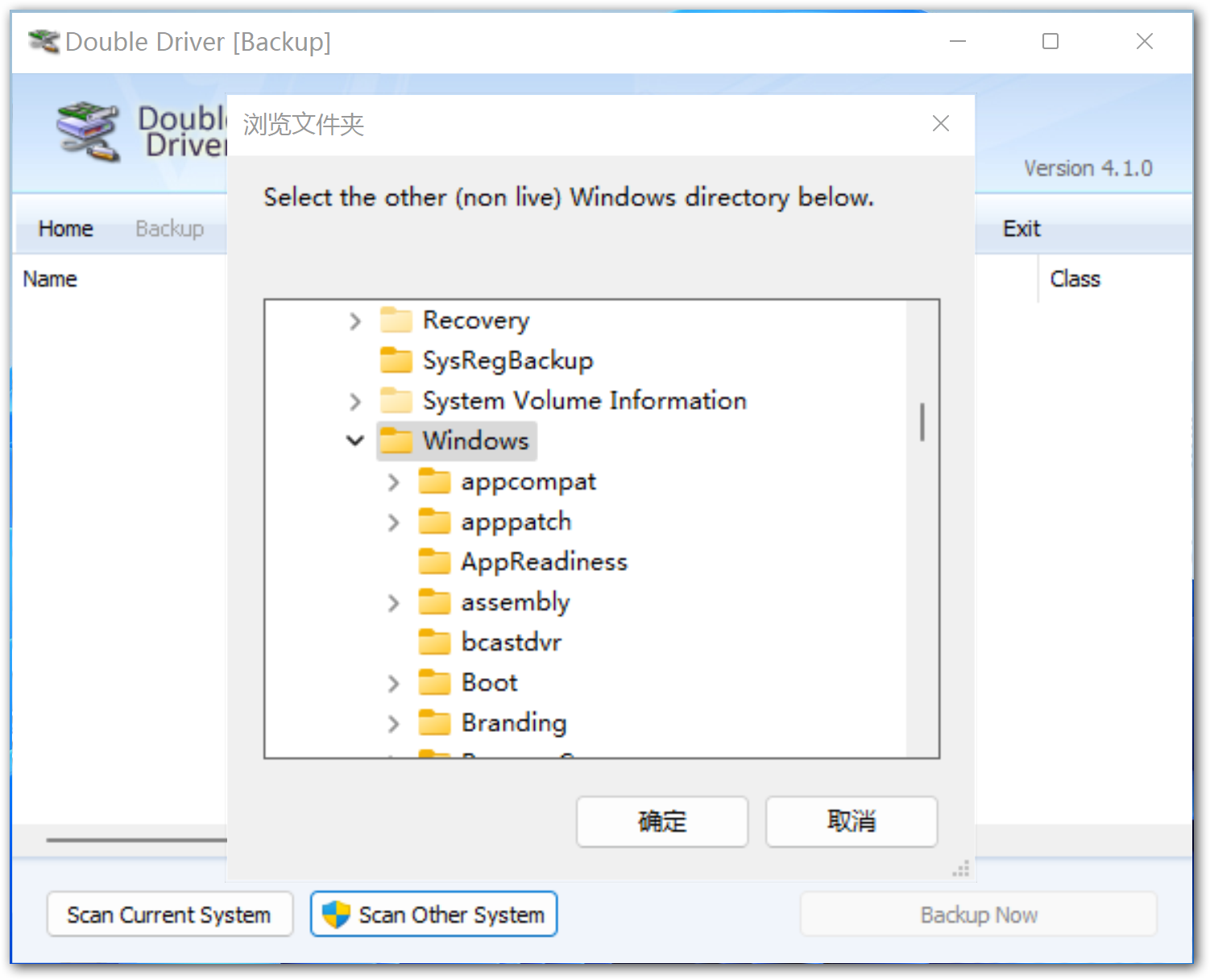Image resolution: width=1210 pixels, height=980 pixels.
Task: Select the bcastdvr folder label
Action: (x=512, y=643)
